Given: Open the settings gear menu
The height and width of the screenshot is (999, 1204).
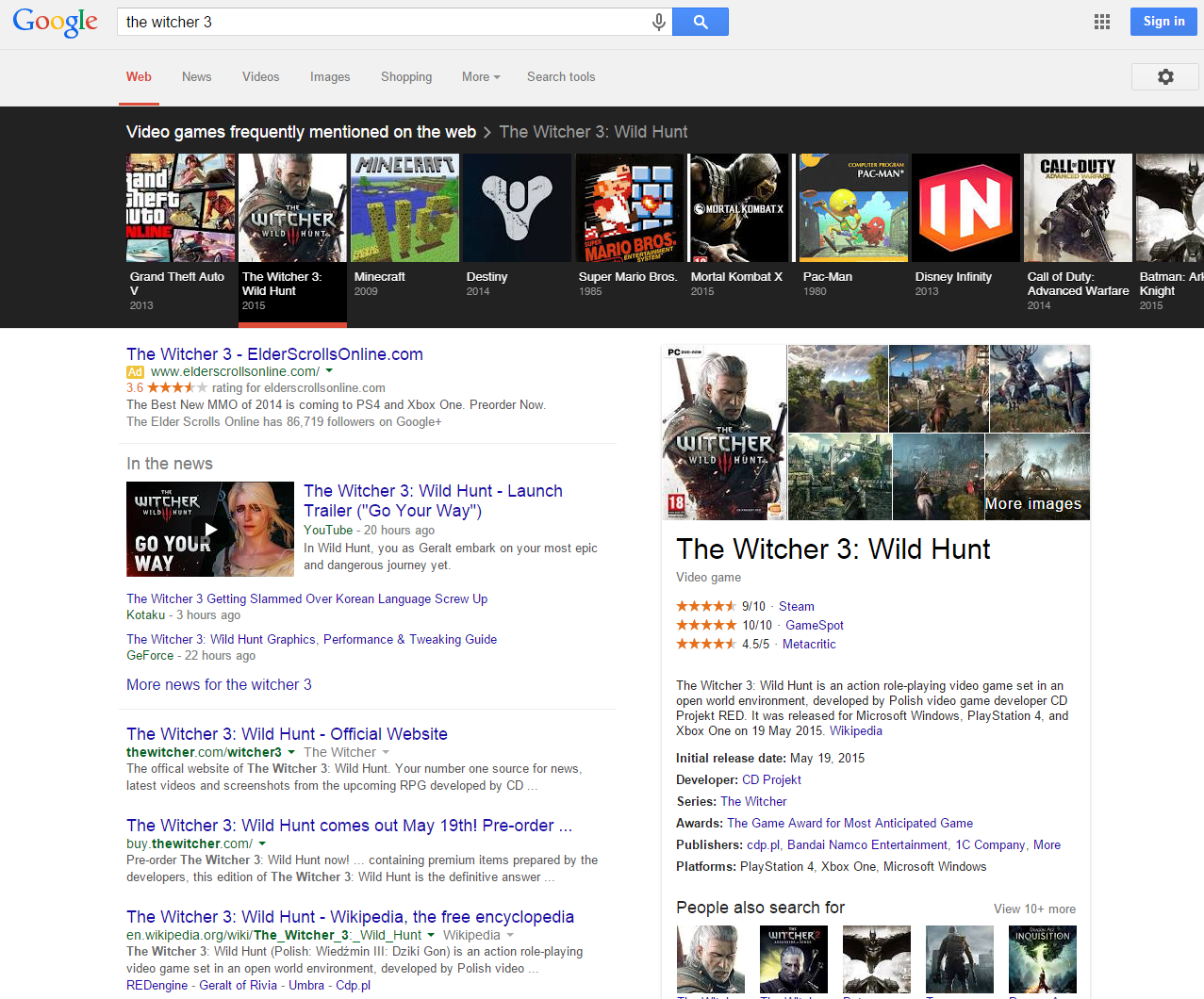Looking at the screenshot, I should tap(1164, 77).
